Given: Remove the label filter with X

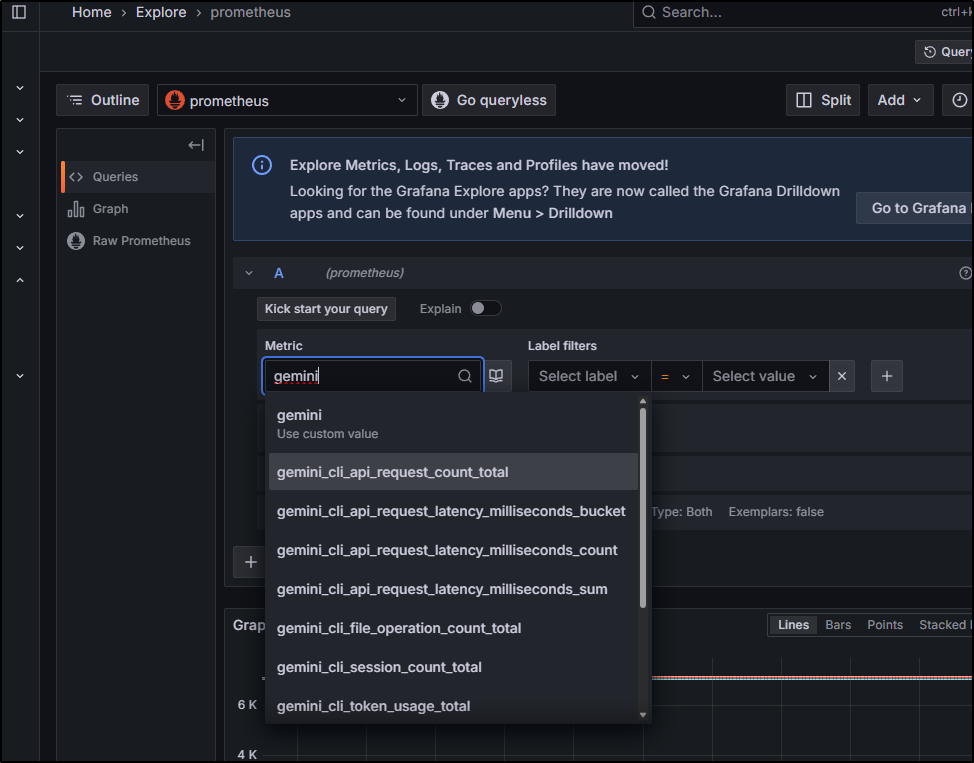Looking at the screenshot, I should coord(842,376).
